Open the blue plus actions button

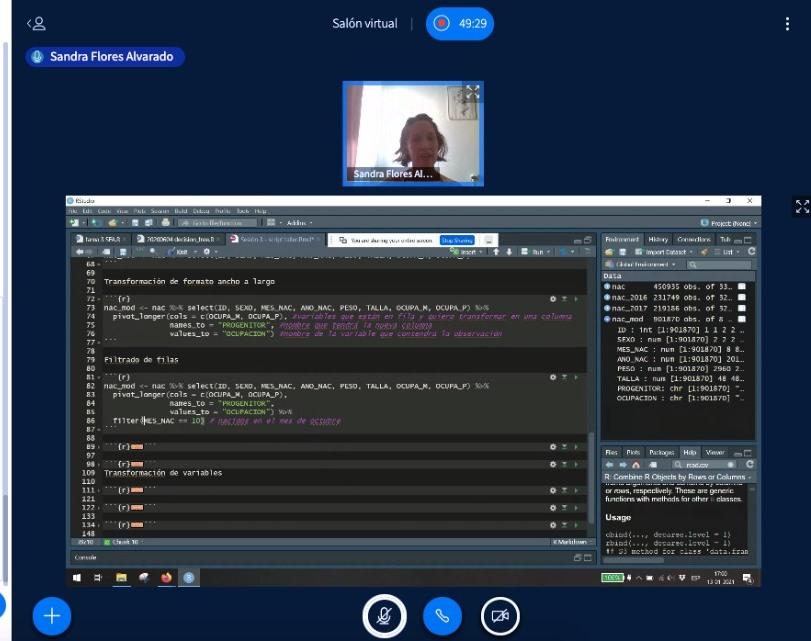(52, 616)
